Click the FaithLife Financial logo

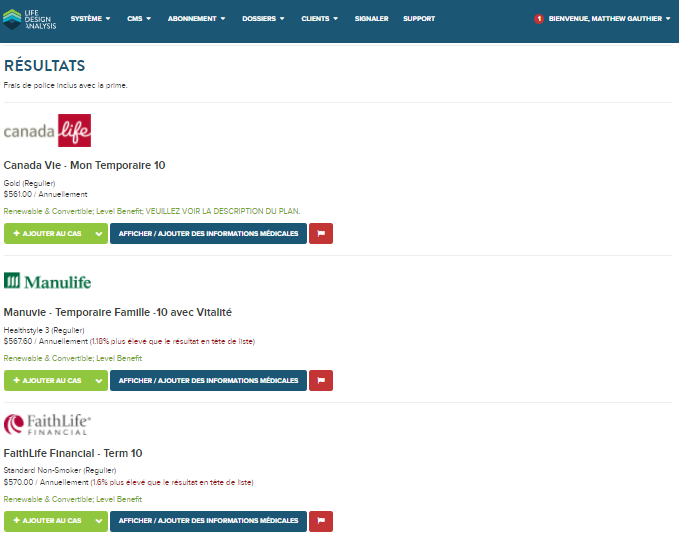47,424
